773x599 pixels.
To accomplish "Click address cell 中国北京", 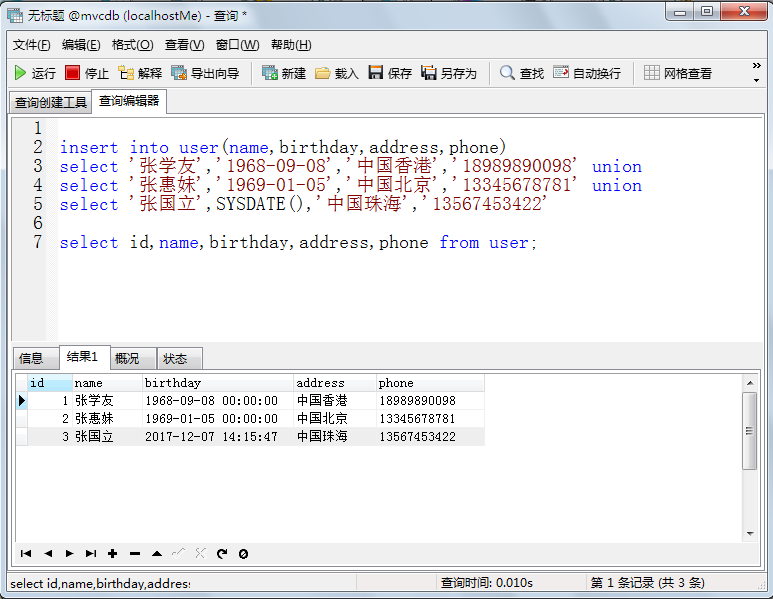I will click(335, 419).
